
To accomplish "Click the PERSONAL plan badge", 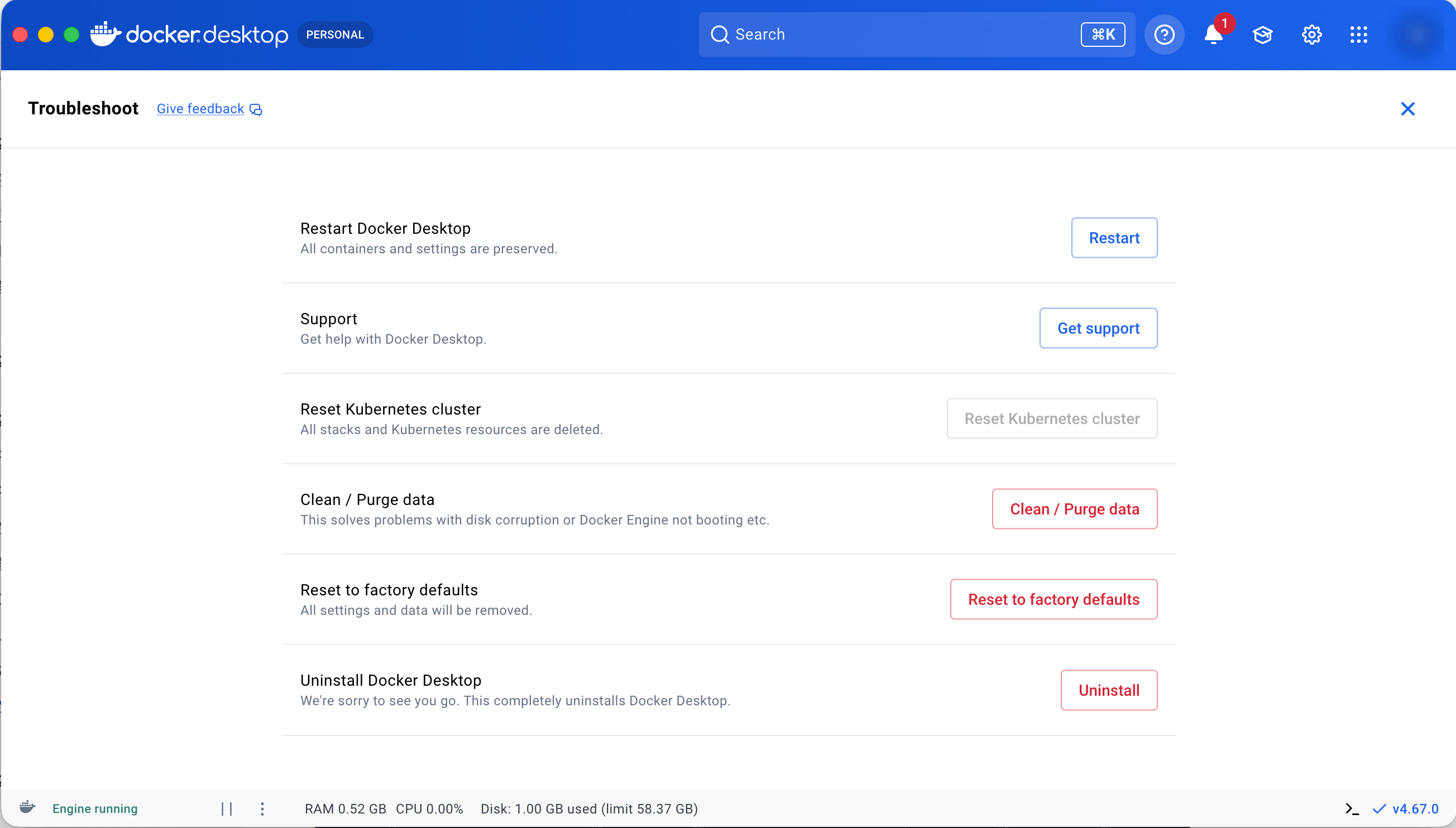I will pos(334,35).
